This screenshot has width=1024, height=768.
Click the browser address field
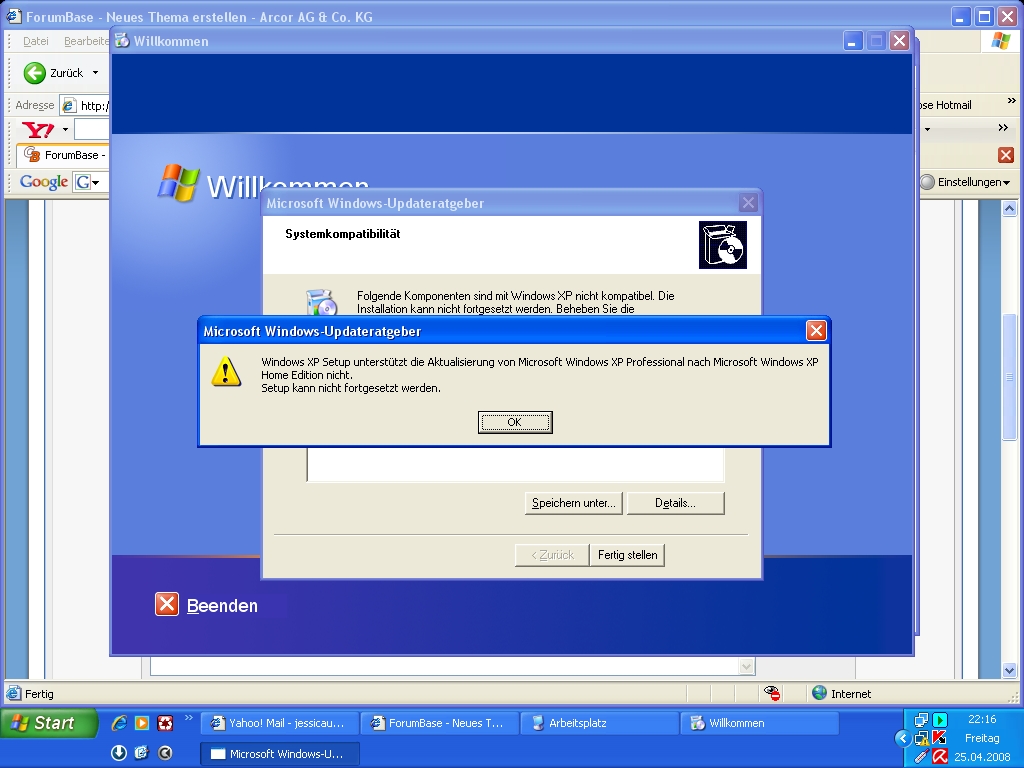pos(85,105)
